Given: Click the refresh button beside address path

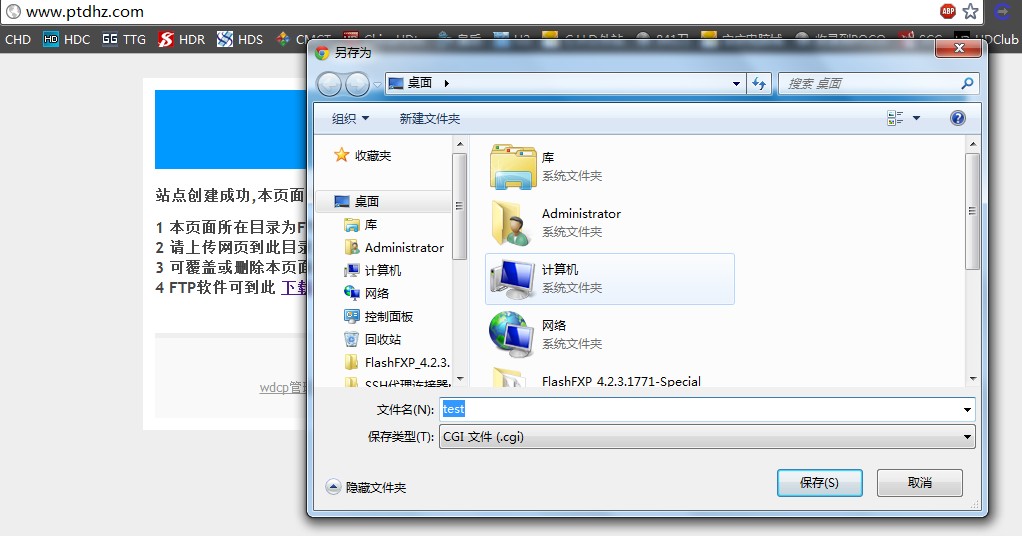Looking at the screenshot, I should (759, 83).
